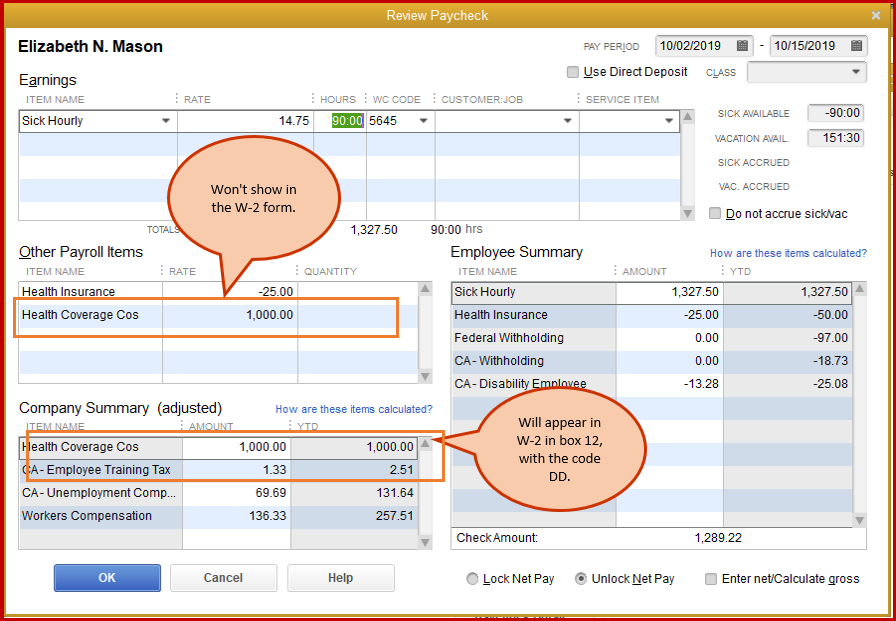Click the Vacation Avail. field 151:30
This screenshot has height=621, width=896.
[x=835, y=138]
